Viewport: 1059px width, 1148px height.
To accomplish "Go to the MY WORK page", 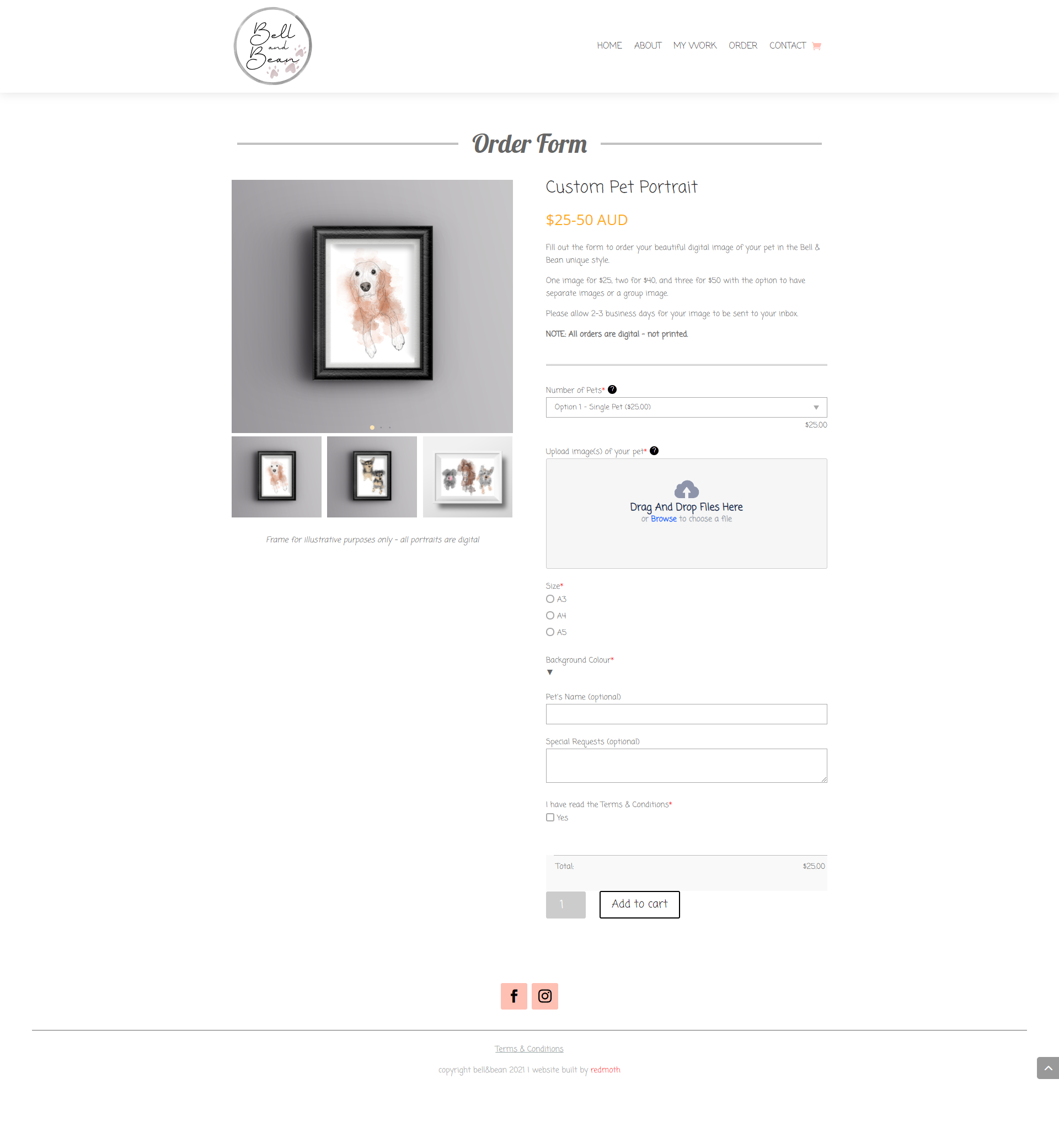I will pyautogui.click(x=694, y=45).
